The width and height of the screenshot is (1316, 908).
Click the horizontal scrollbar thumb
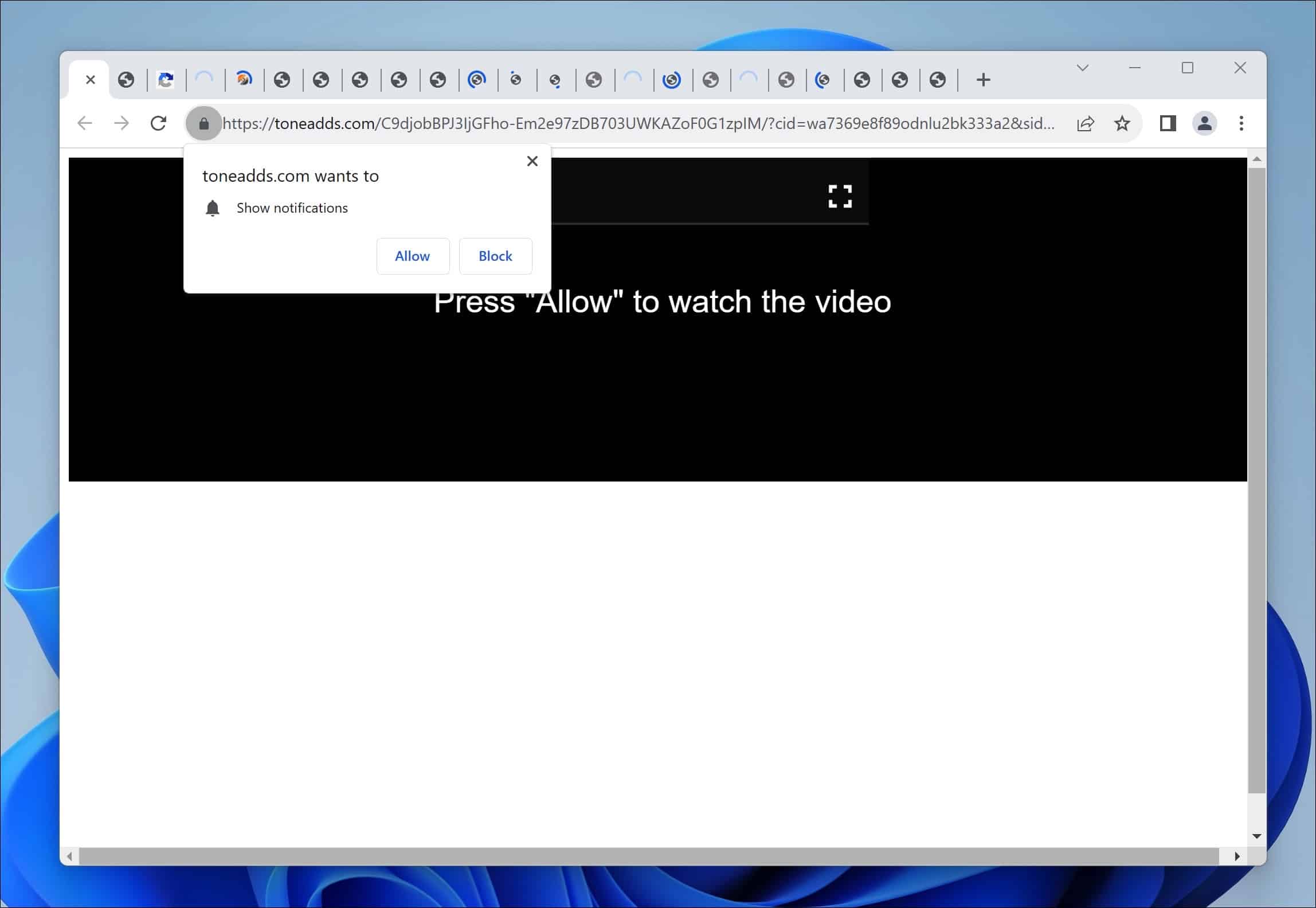pos(649,856)
